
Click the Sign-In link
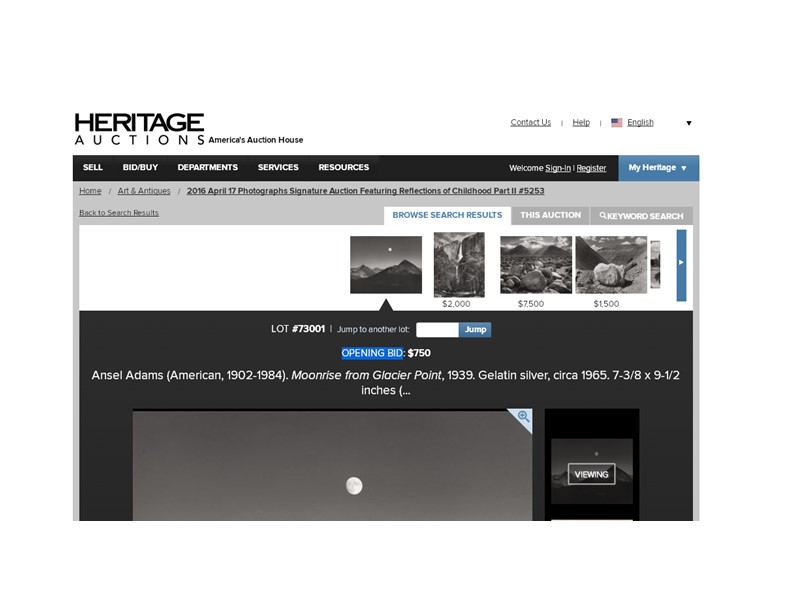coord(558,168)
